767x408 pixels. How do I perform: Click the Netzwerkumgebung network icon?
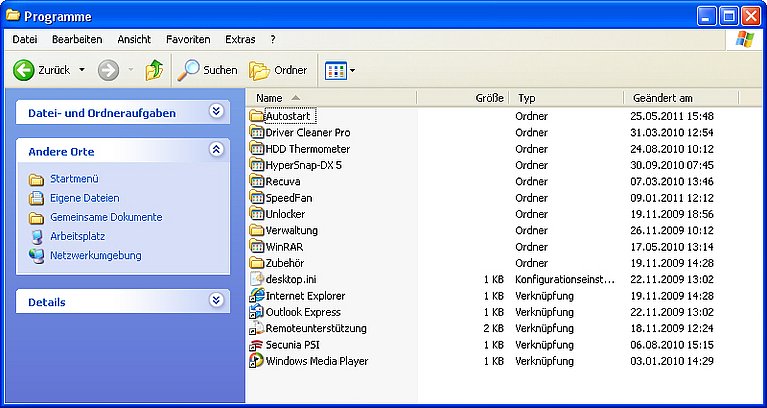tap(36, 256)
